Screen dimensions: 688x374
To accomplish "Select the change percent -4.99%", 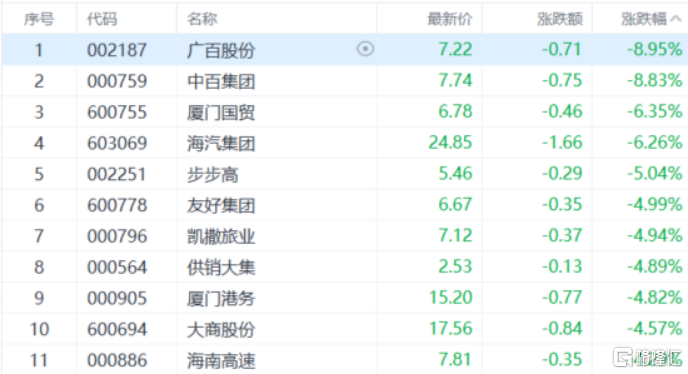I will [x=654, y=204].
